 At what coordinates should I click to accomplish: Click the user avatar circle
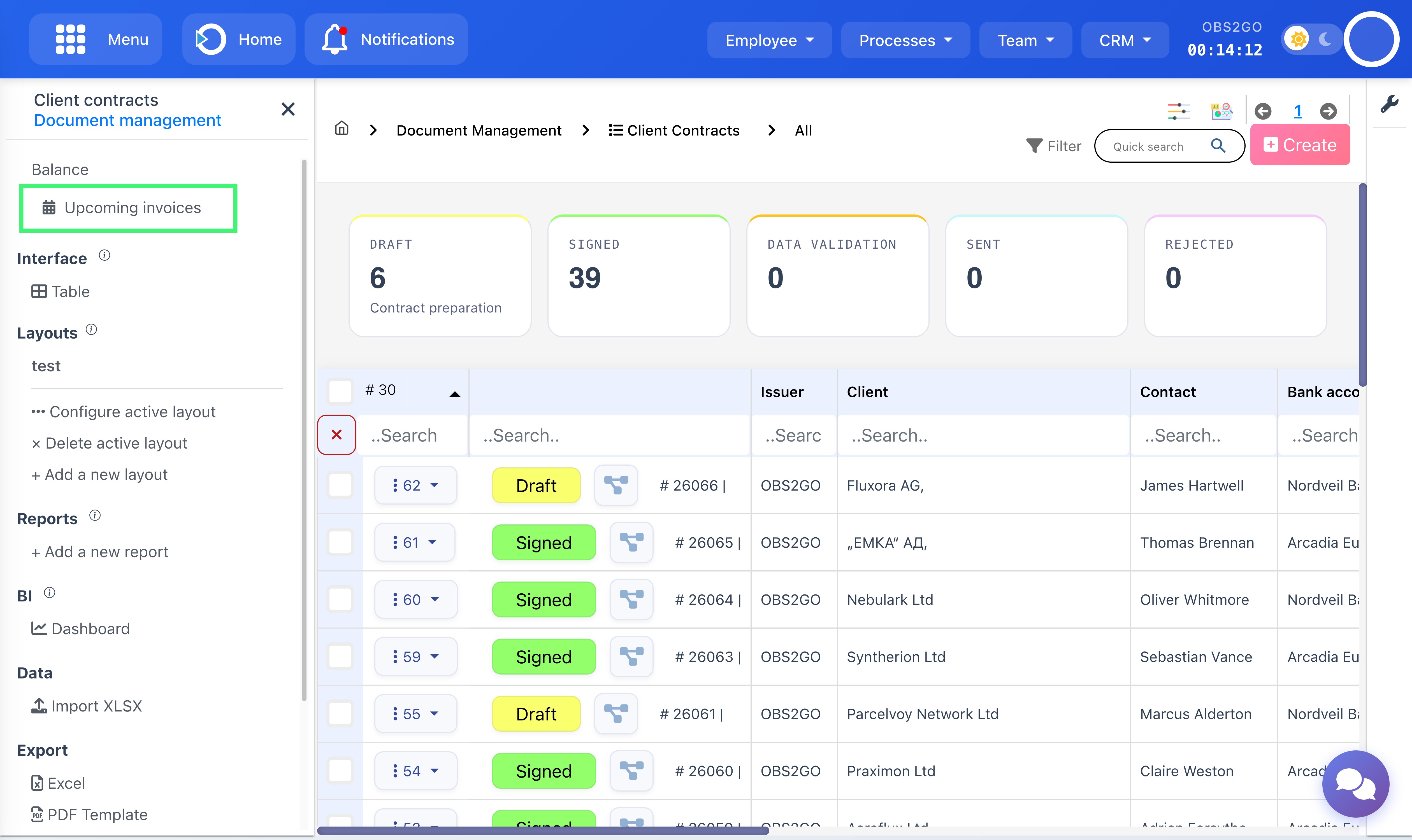click(x=1371, y=39)
